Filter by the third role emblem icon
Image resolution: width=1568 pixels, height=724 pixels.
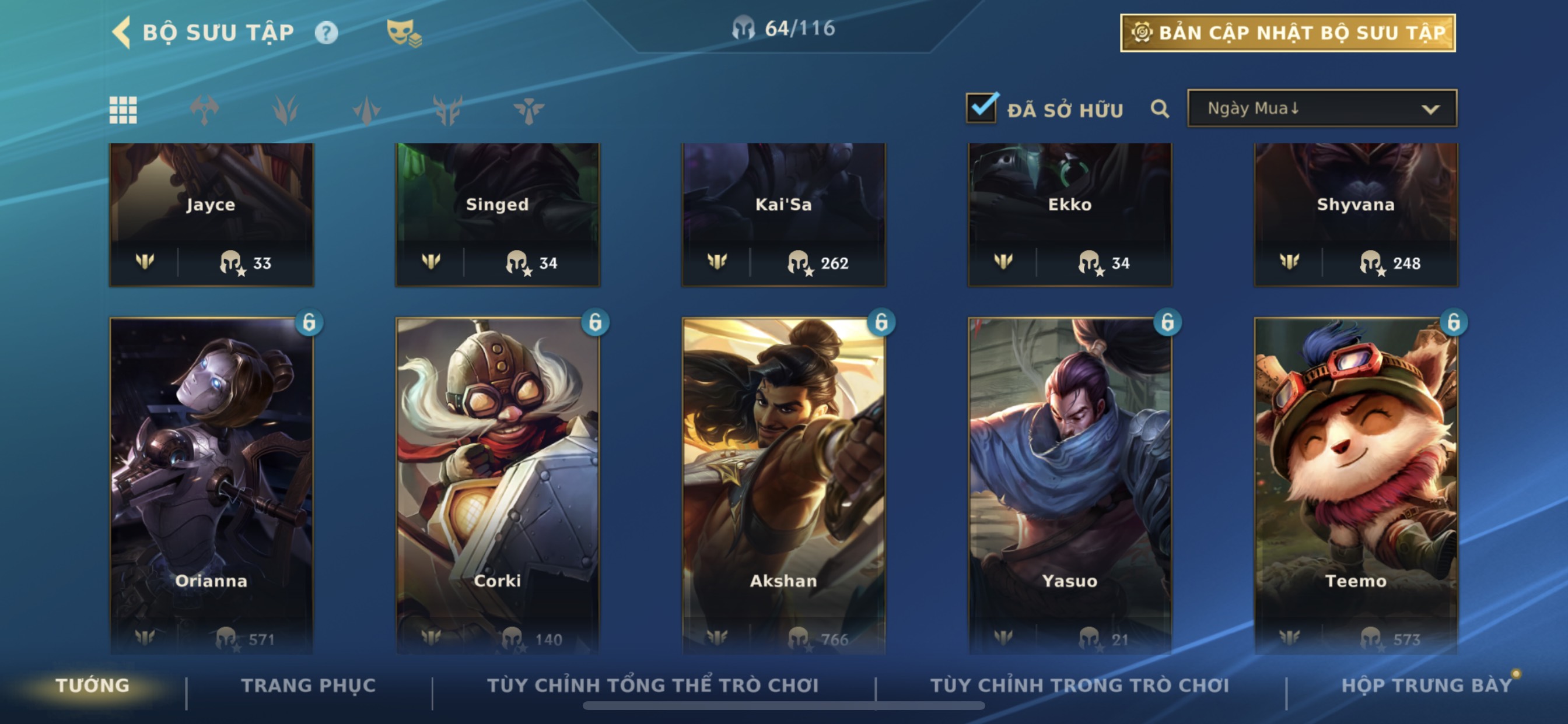point(366,110)
